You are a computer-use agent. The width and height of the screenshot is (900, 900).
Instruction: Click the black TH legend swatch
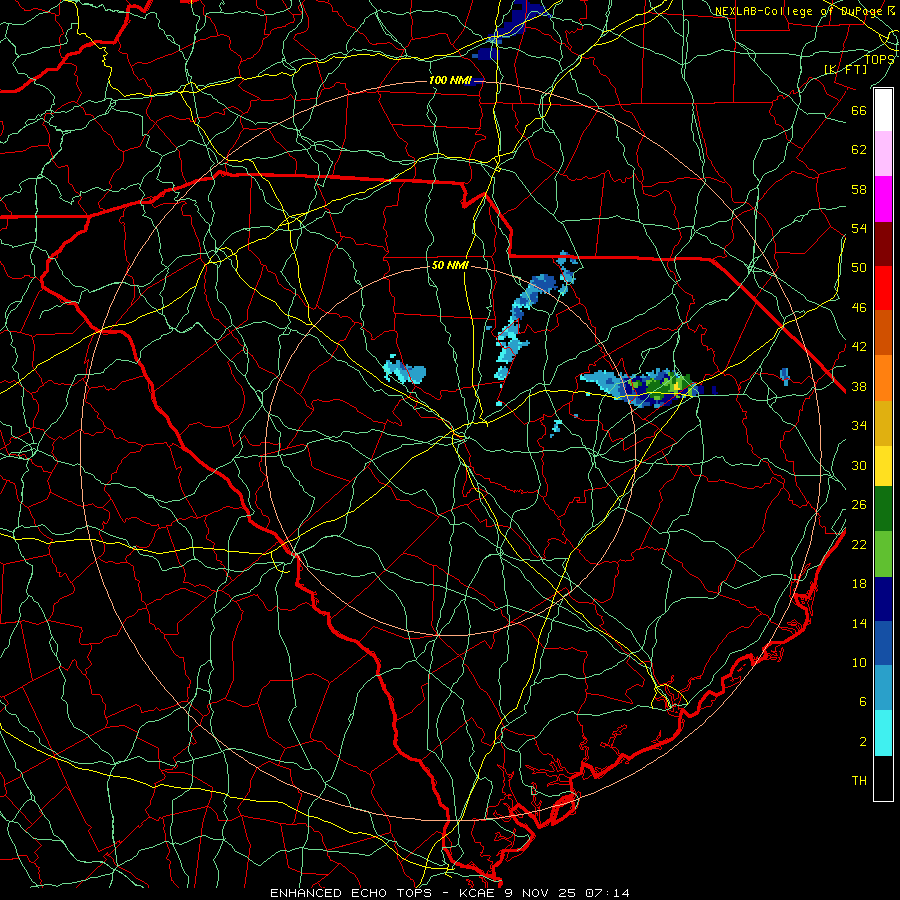(883, 778)
